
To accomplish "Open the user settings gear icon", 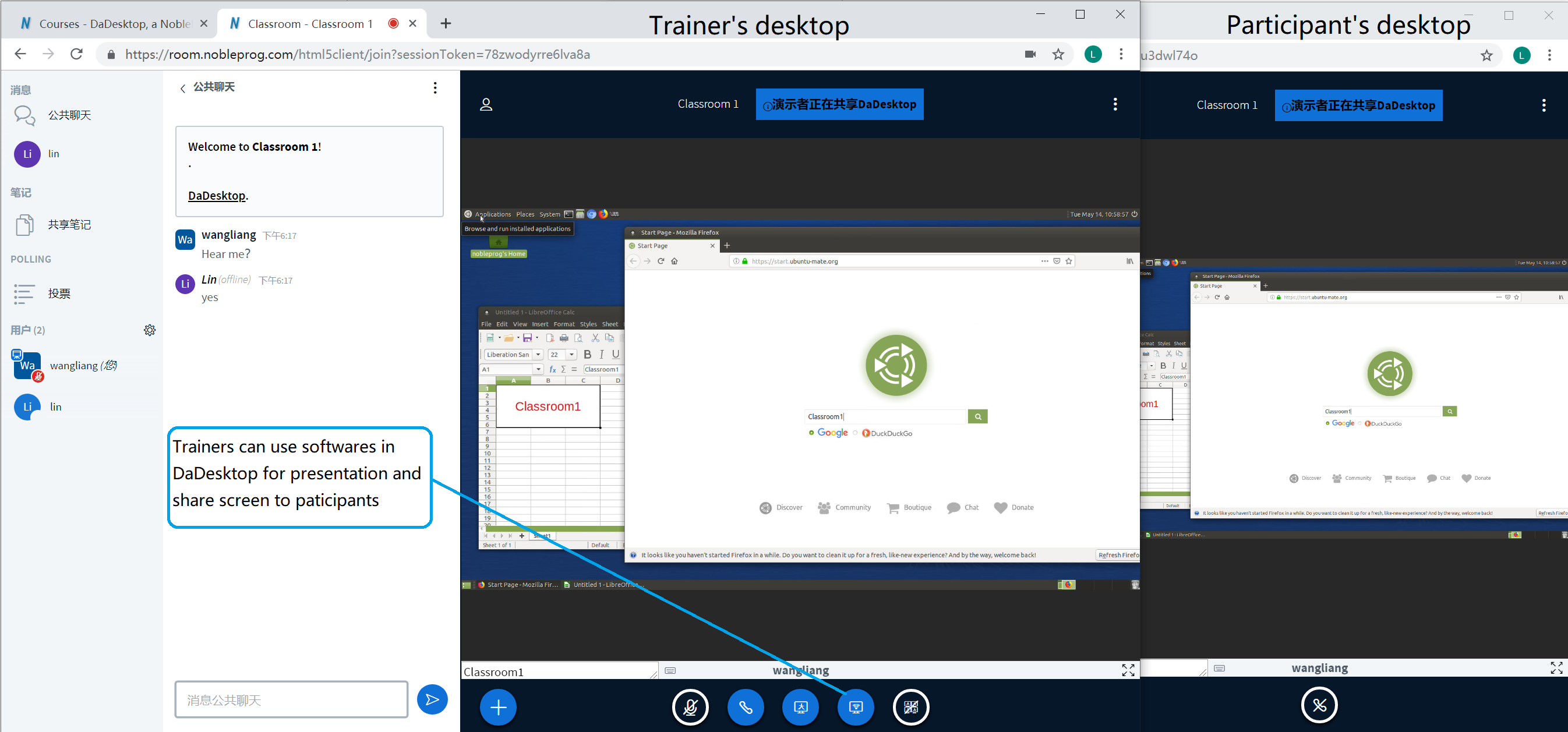I will pos(150,330).
